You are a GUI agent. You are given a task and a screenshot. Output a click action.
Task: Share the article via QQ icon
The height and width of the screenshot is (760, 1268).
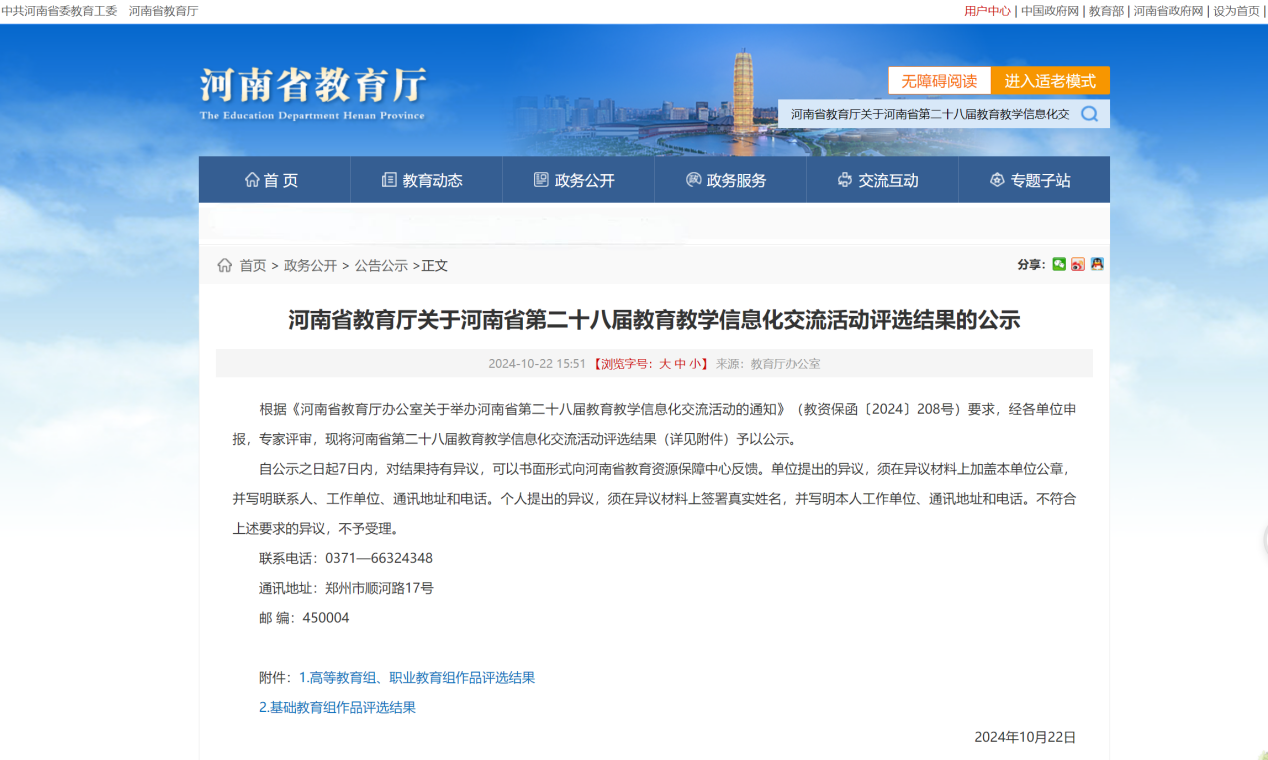coord(1097,264)
